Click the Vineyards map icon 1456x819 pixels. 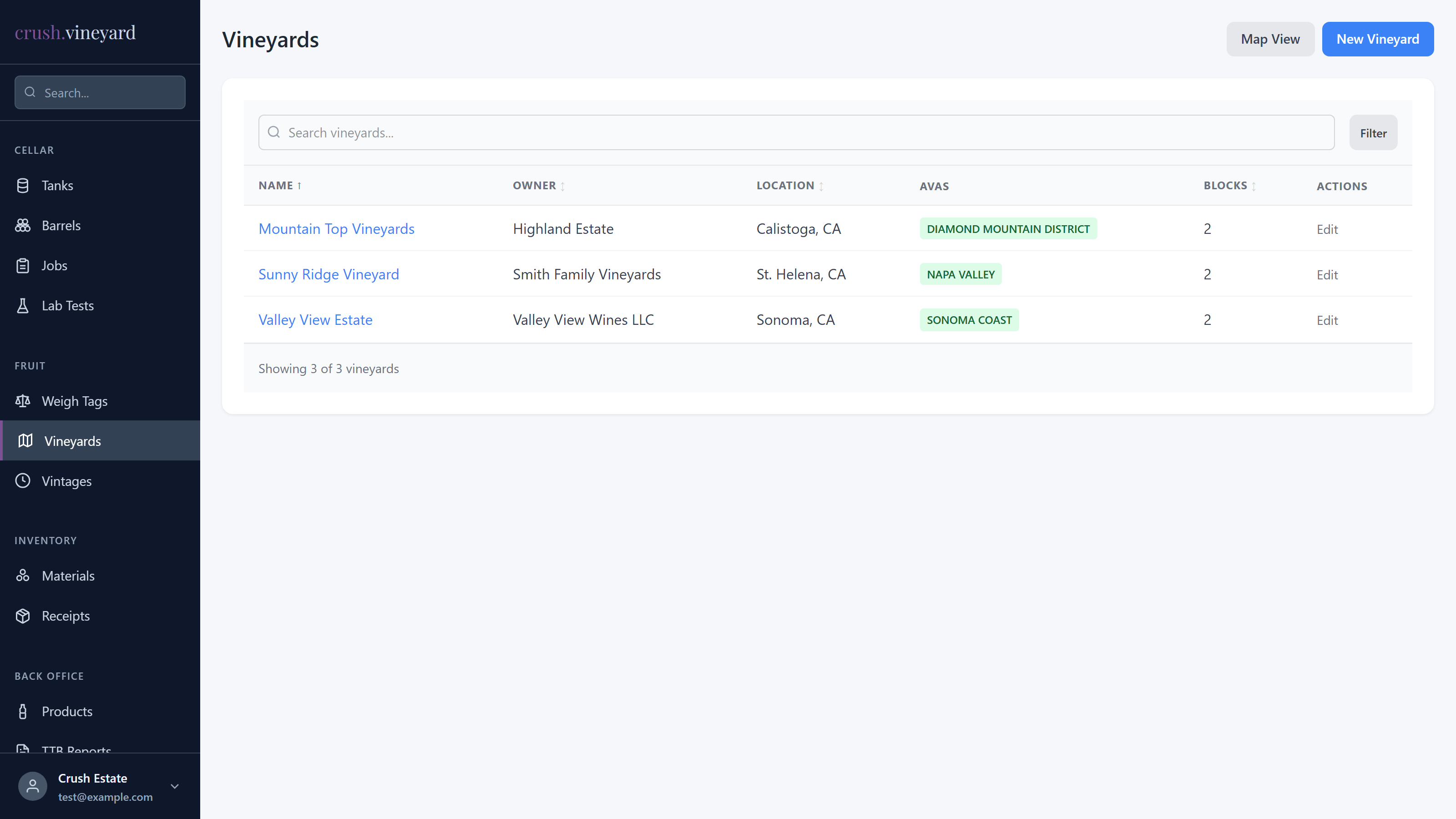point(25,441)
